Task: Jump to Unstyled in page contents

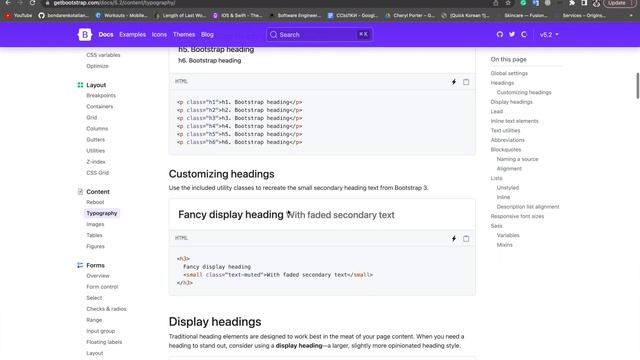Action: tap(508, 188)
